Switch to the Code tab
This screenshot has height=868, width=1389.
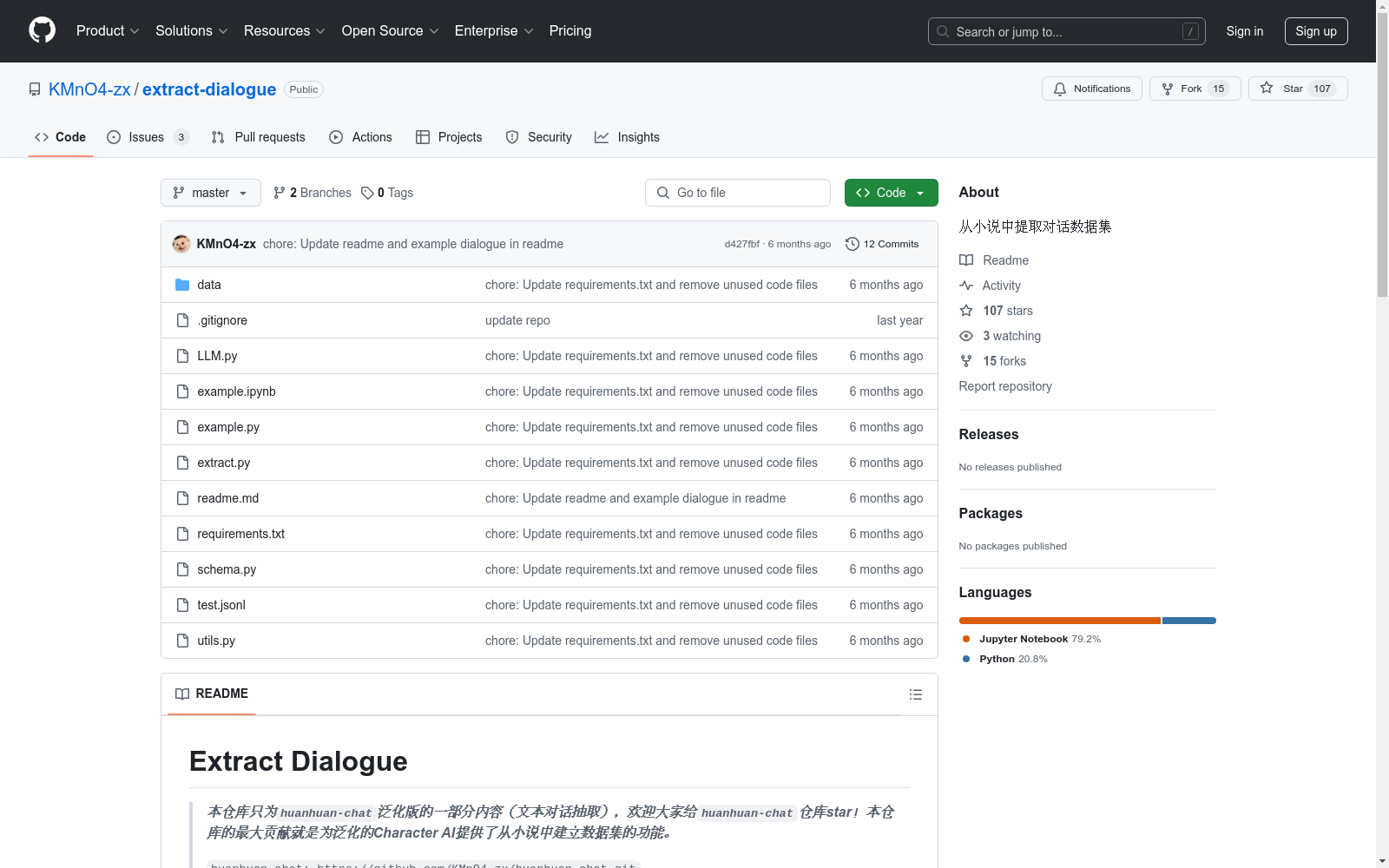point(60,137)
